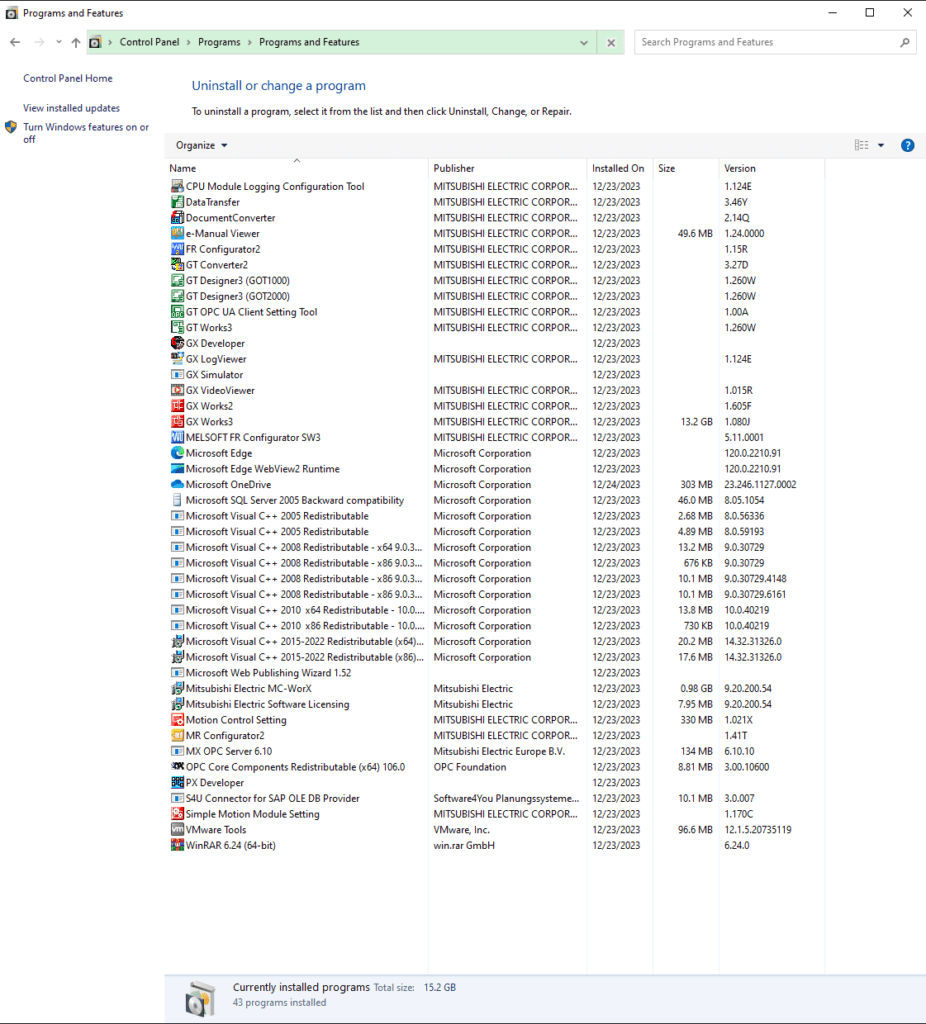Click the GX Works2 icon
This screenshot has height=1024, width=926.
[177, 406]
